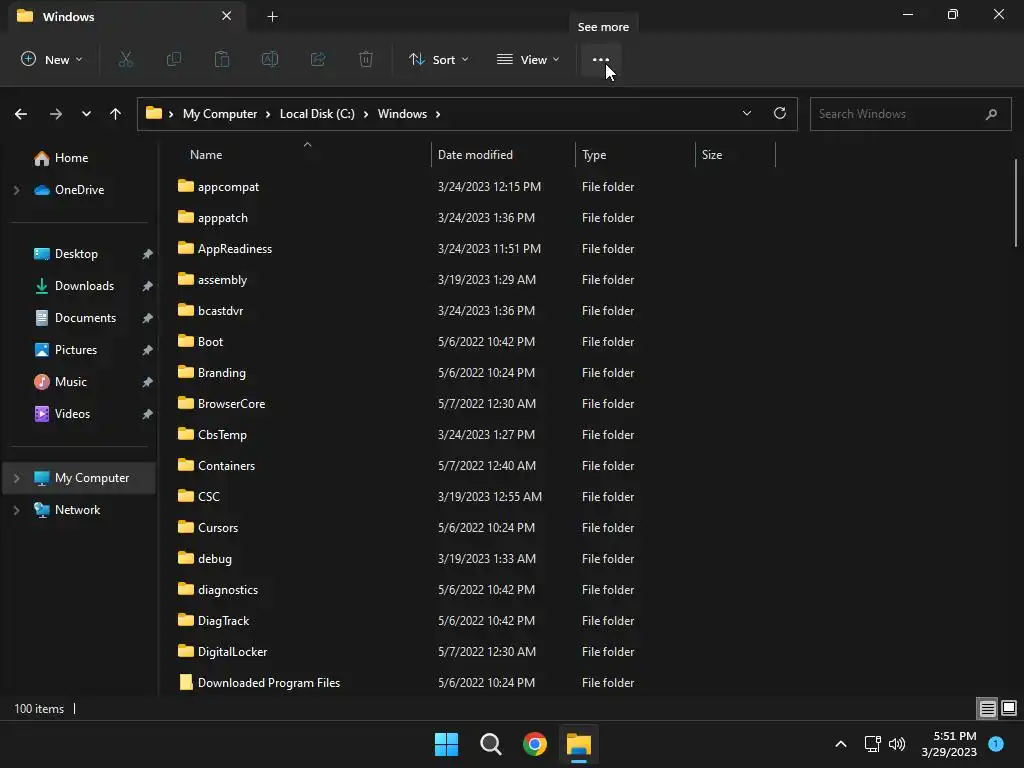Select the DiagTrack folder

point(223,620)
